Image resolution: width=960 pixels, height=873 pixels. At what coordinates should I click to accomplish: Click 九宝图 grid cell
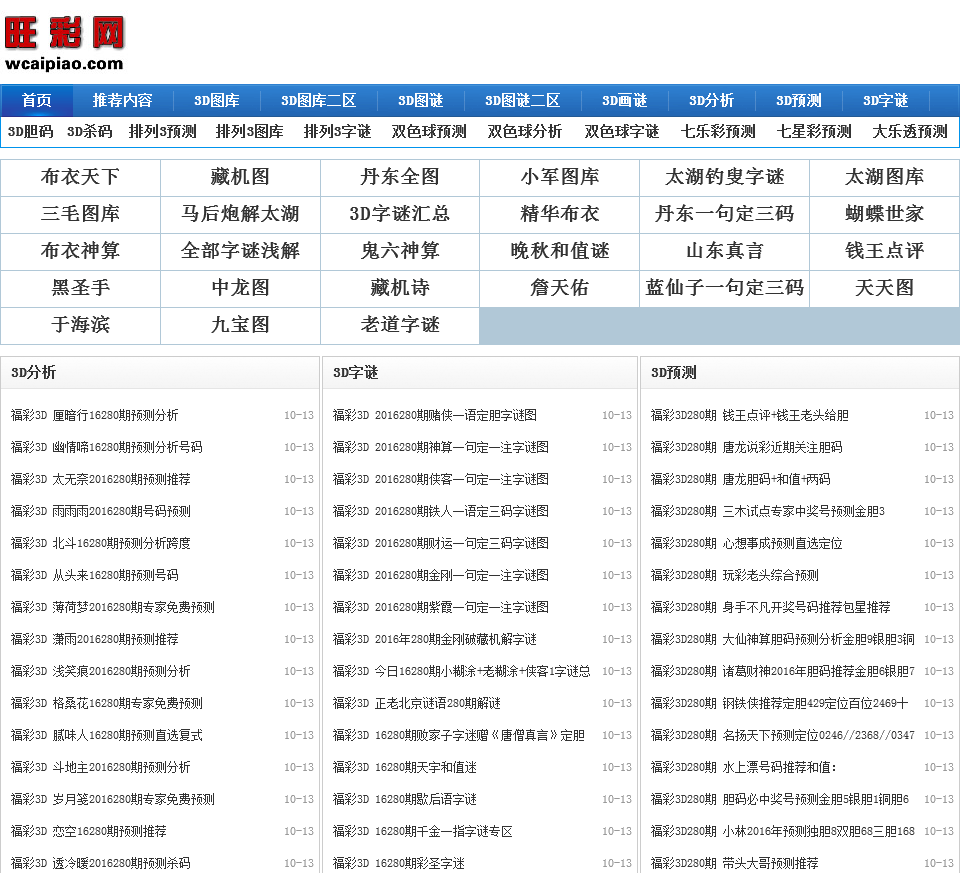(240, 325)
